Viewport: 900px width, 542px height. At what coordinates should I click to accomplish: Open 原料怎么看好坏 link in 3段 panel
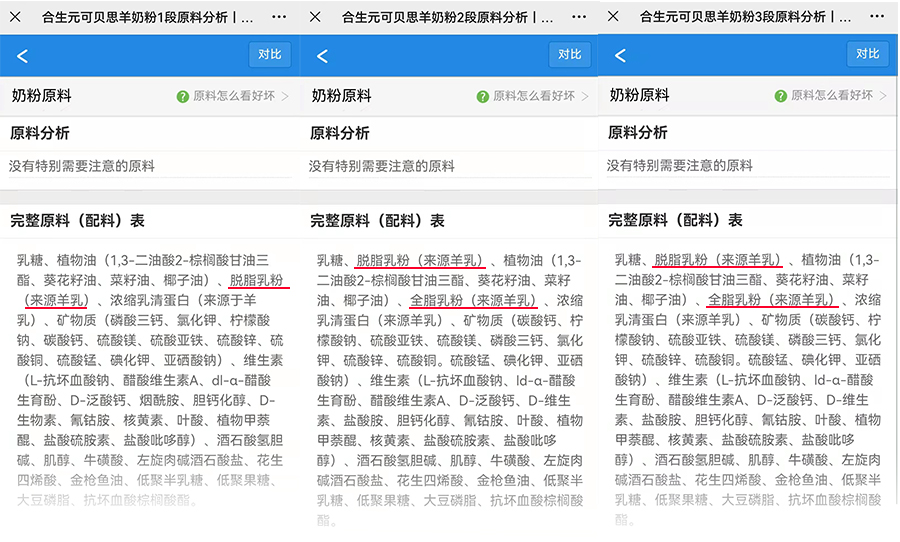click(x=832, y=96)
